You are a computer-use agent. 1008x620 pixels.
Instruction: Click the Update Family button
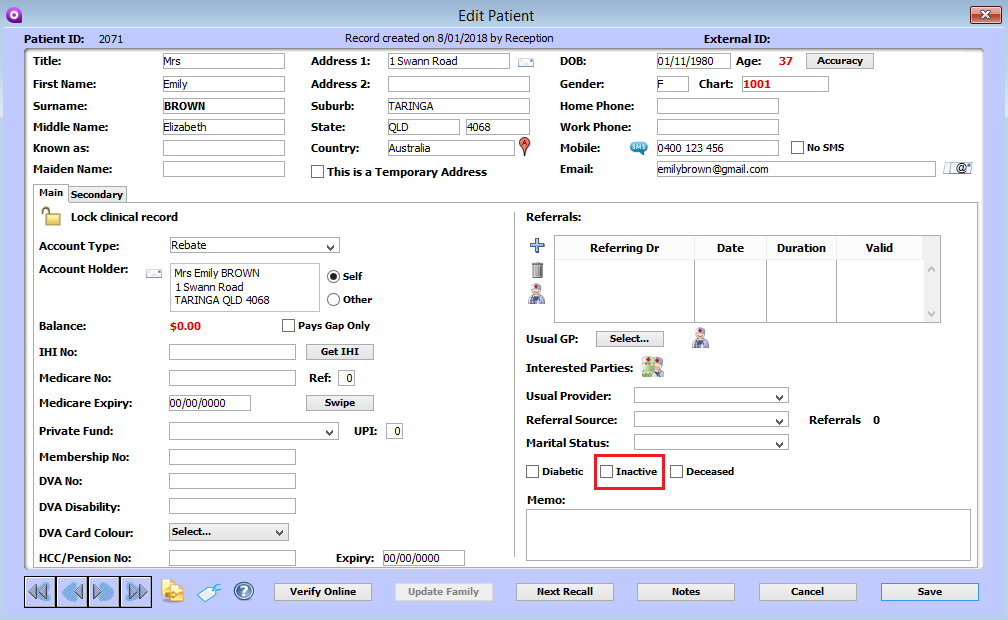444,592
